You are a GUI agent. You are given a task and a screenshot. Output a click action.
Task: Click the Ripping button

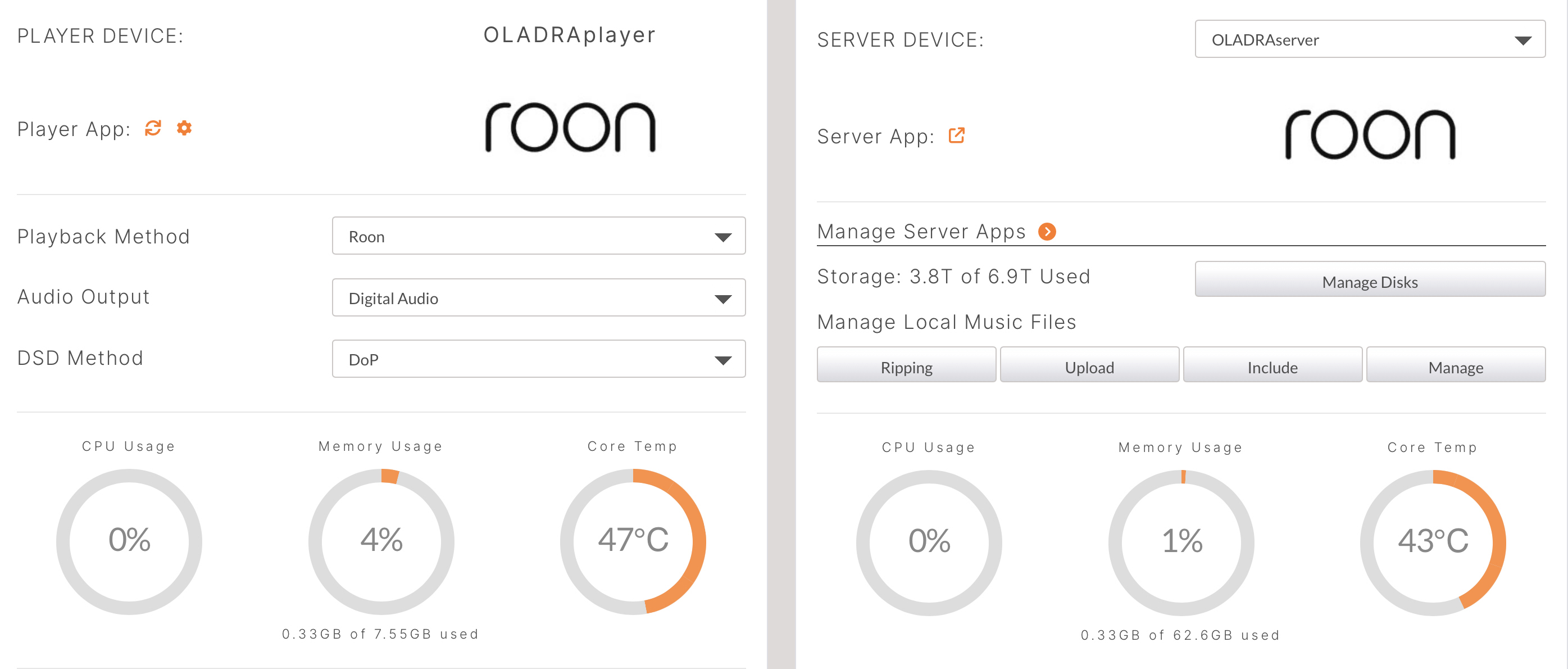coord(906,367)
